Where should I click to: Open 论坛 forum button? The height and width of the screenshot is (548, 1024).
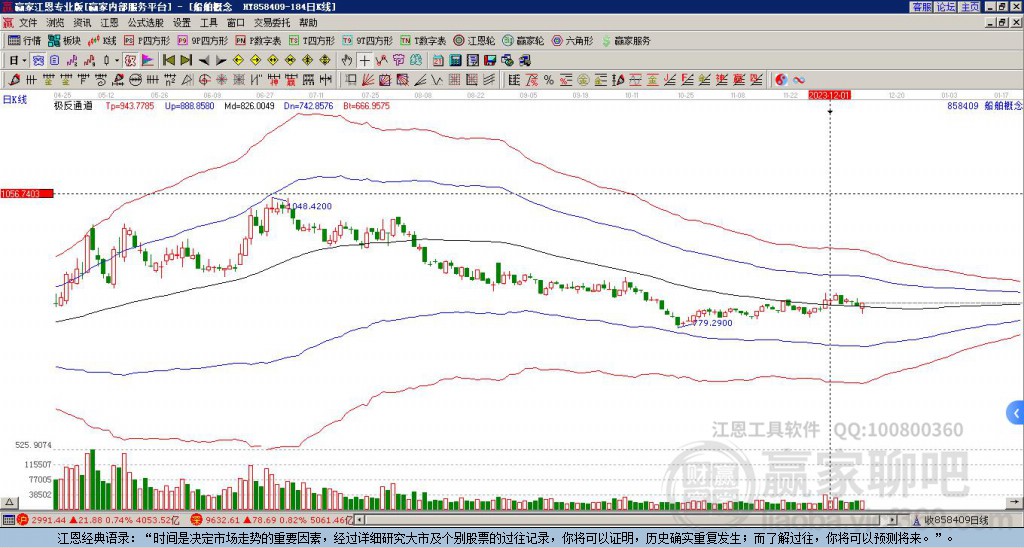[945, 7]
